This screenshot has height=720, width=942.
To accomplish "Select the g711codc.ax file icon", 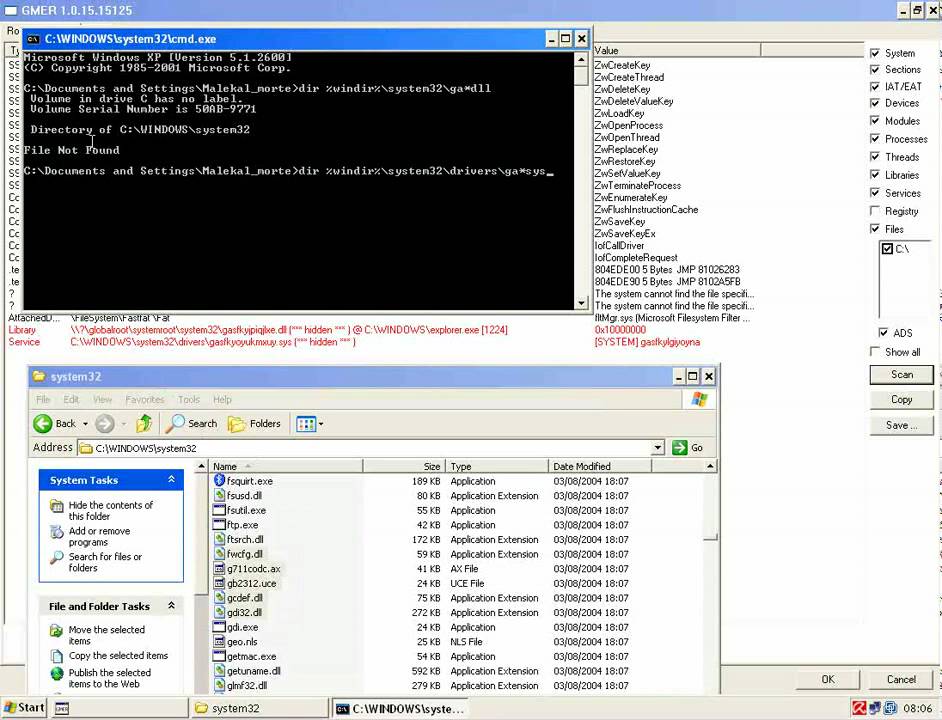I will [219, 569].
